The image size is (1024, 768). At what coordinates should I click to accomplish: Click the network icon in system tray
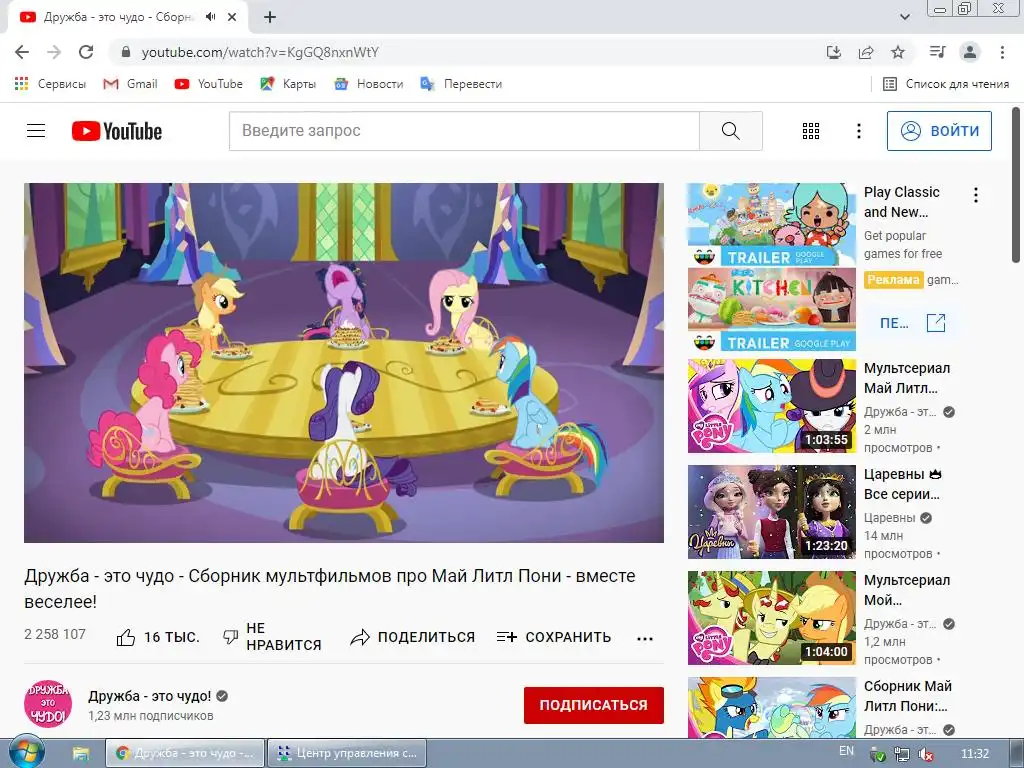[902, 754]
